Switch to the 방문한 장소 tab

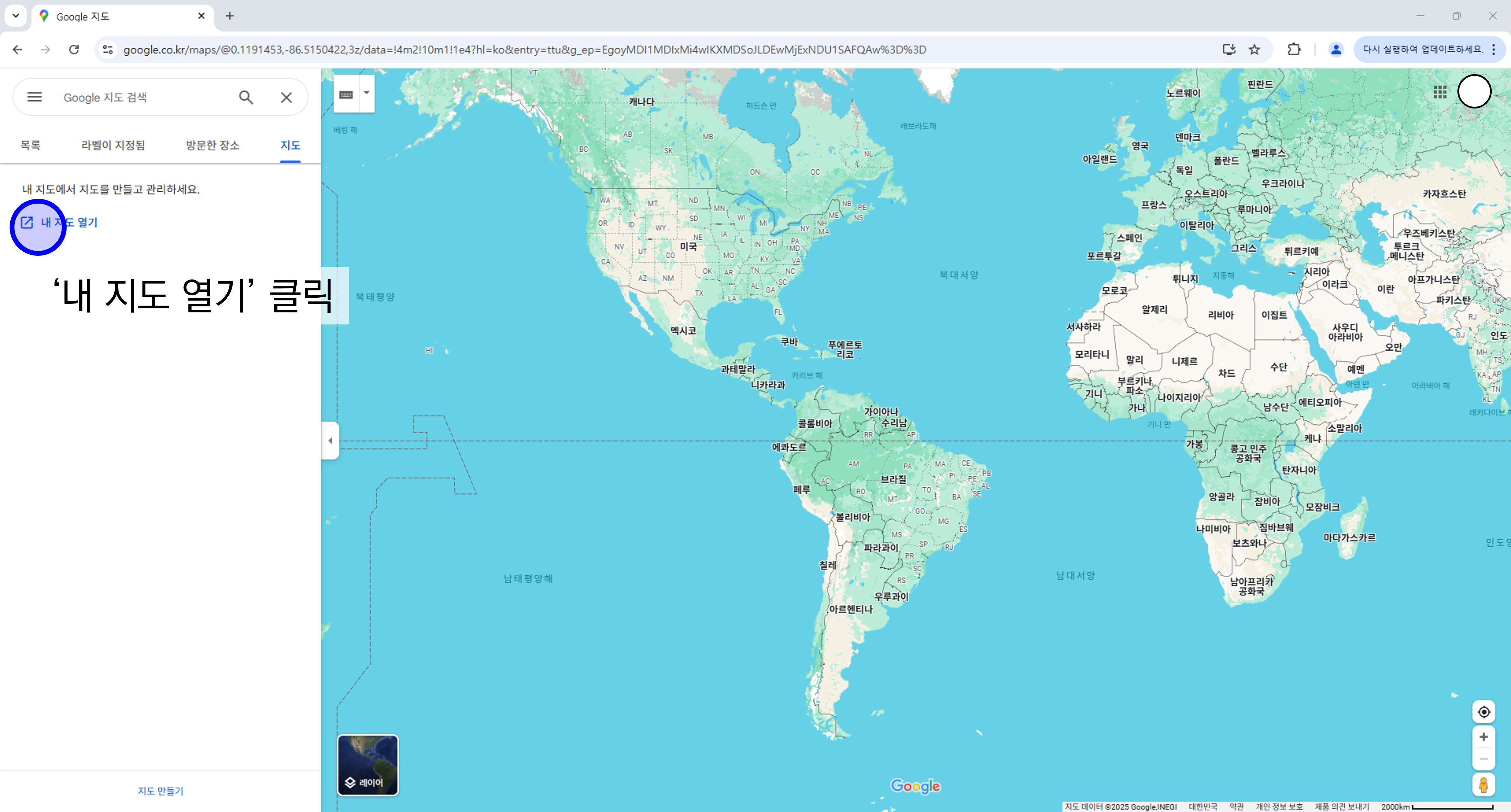coord(212,145)
